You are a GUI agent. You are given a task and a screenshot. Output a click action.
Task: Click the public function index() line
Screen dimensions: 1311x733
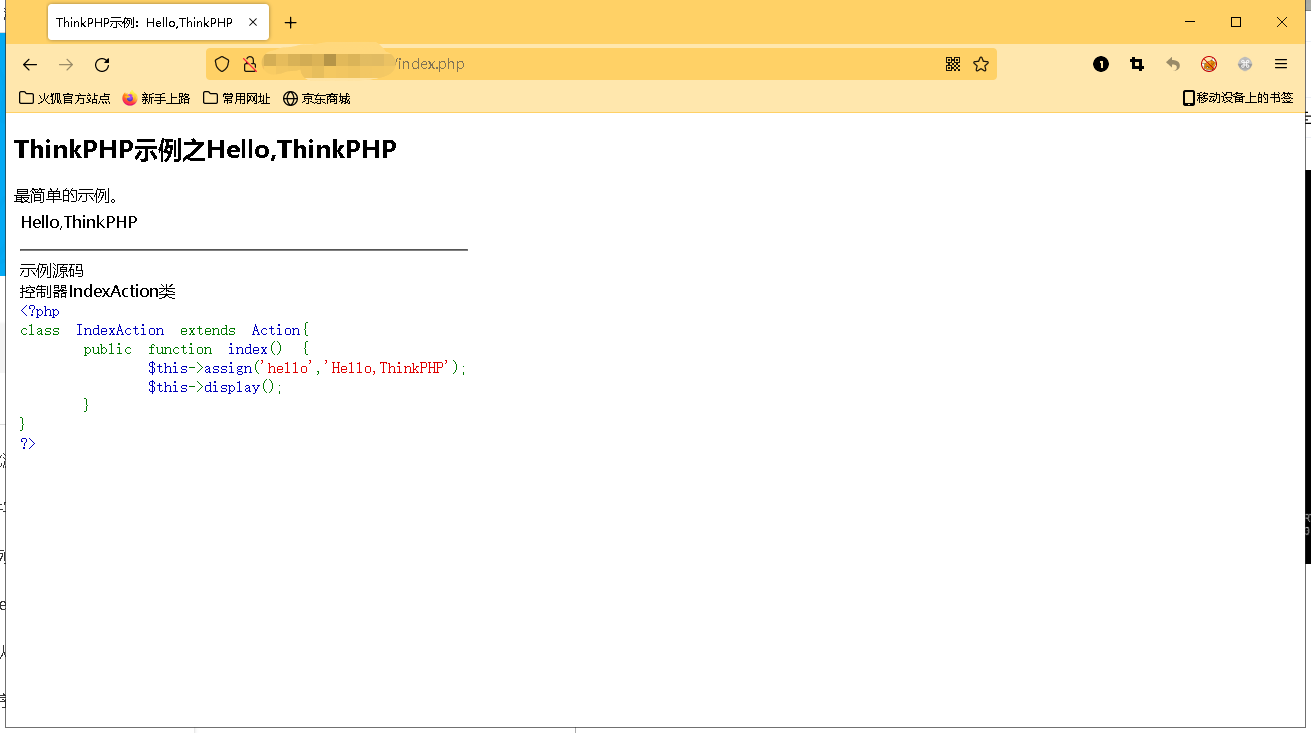tap(196, 349)
